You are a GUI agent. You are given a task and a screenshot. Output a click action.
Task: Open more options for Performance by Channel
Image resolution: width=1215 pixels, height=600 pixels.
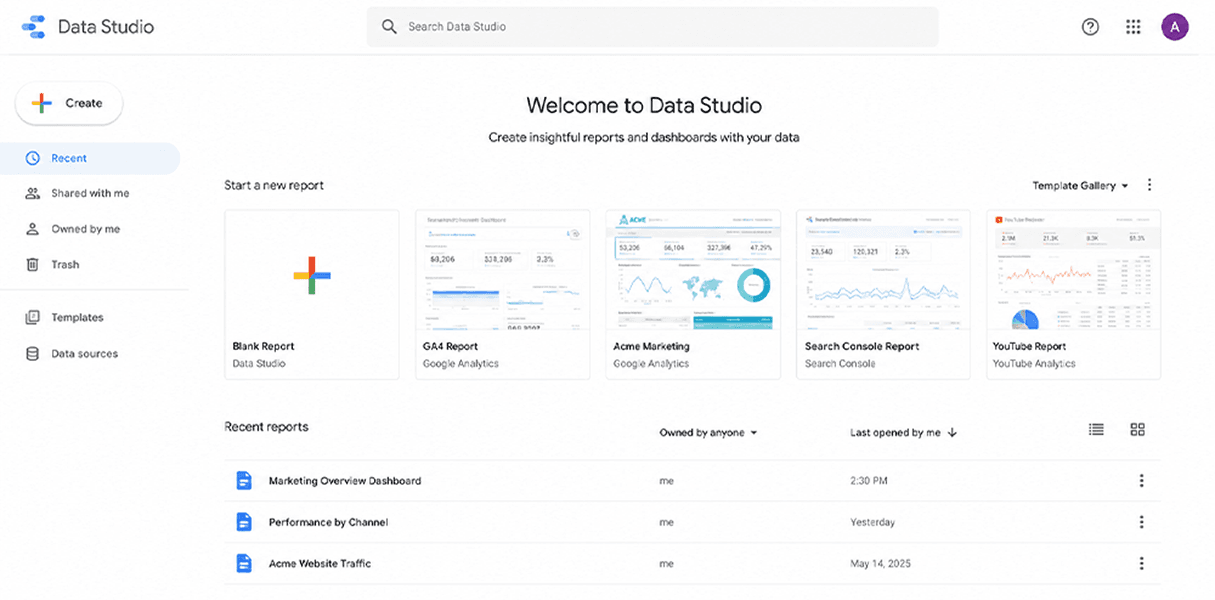pyautogui.click(x=1141, y=522)
